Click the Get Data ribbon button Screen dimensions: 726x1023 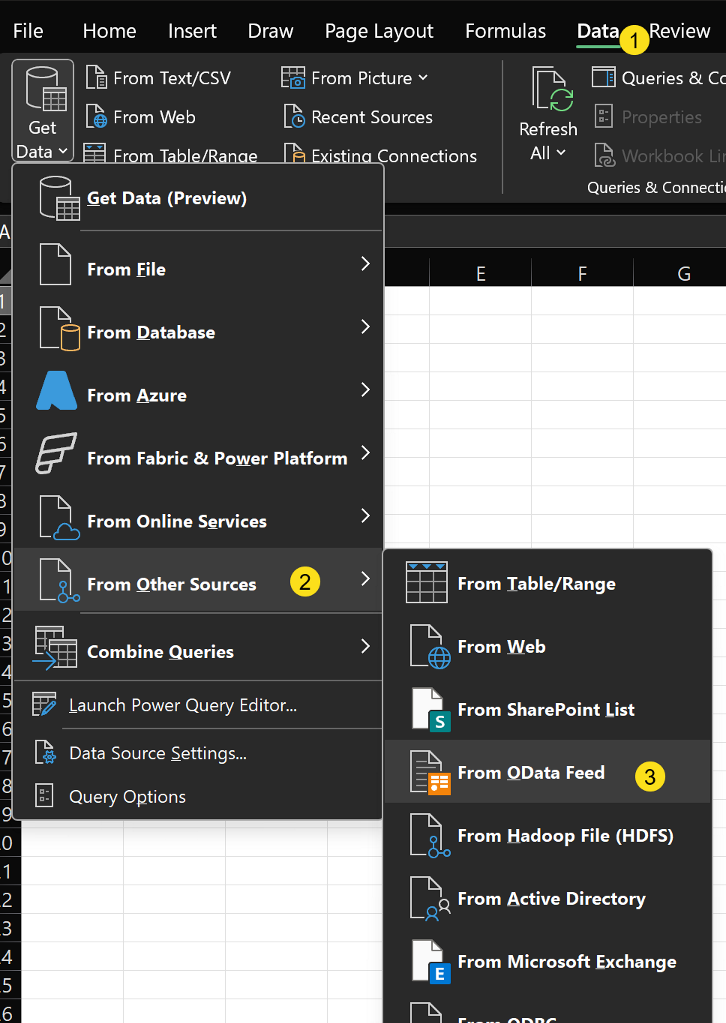42,111
